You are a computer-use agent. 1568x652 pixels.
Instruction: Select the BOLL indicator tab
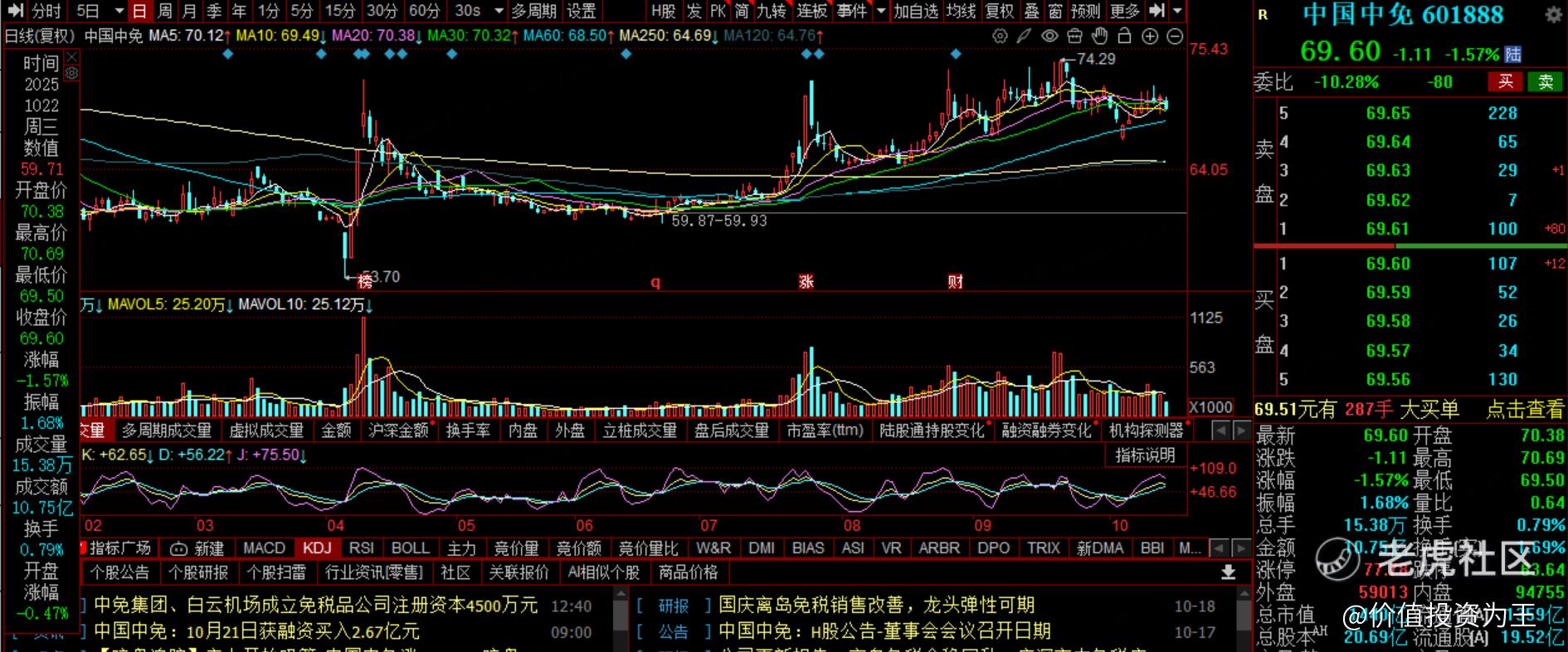coord(410,548)
